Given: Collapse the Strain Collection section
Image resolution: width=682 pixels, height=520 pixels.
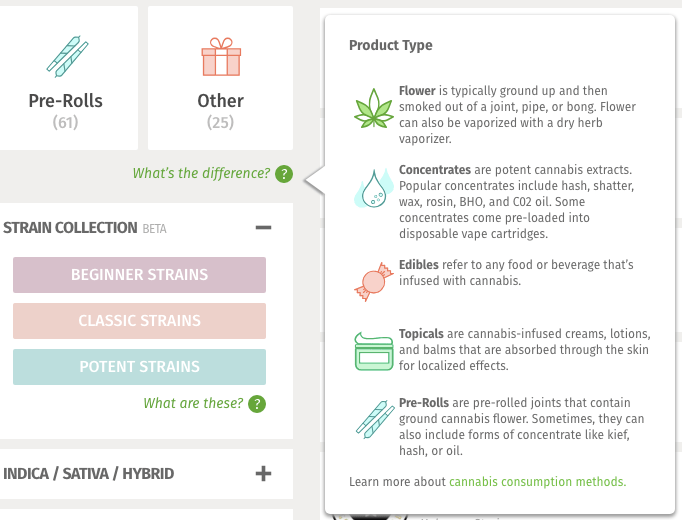Looking at the screenshot, I should [263, 228].
